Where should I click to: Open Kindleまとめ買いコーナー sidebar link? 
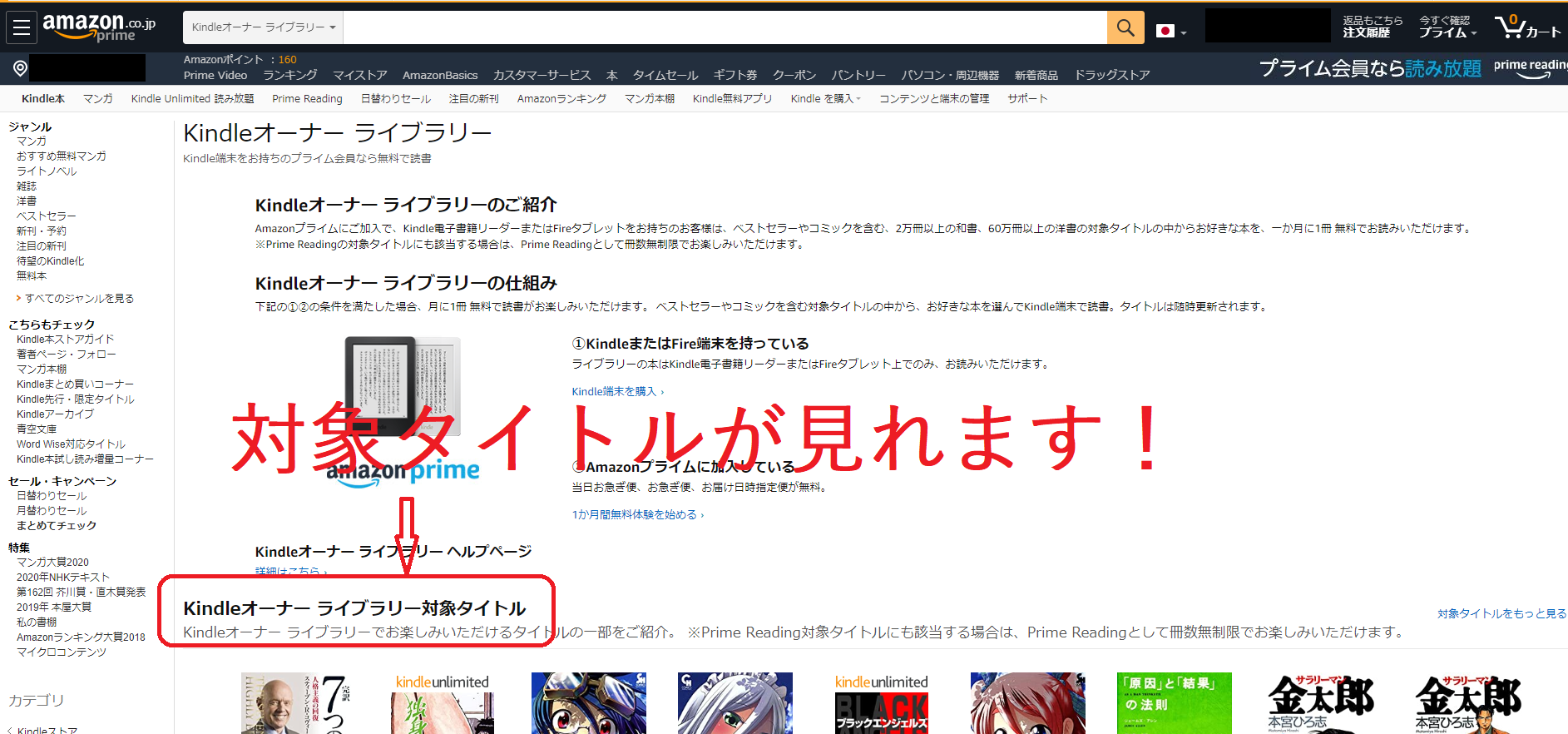point(75,384)
